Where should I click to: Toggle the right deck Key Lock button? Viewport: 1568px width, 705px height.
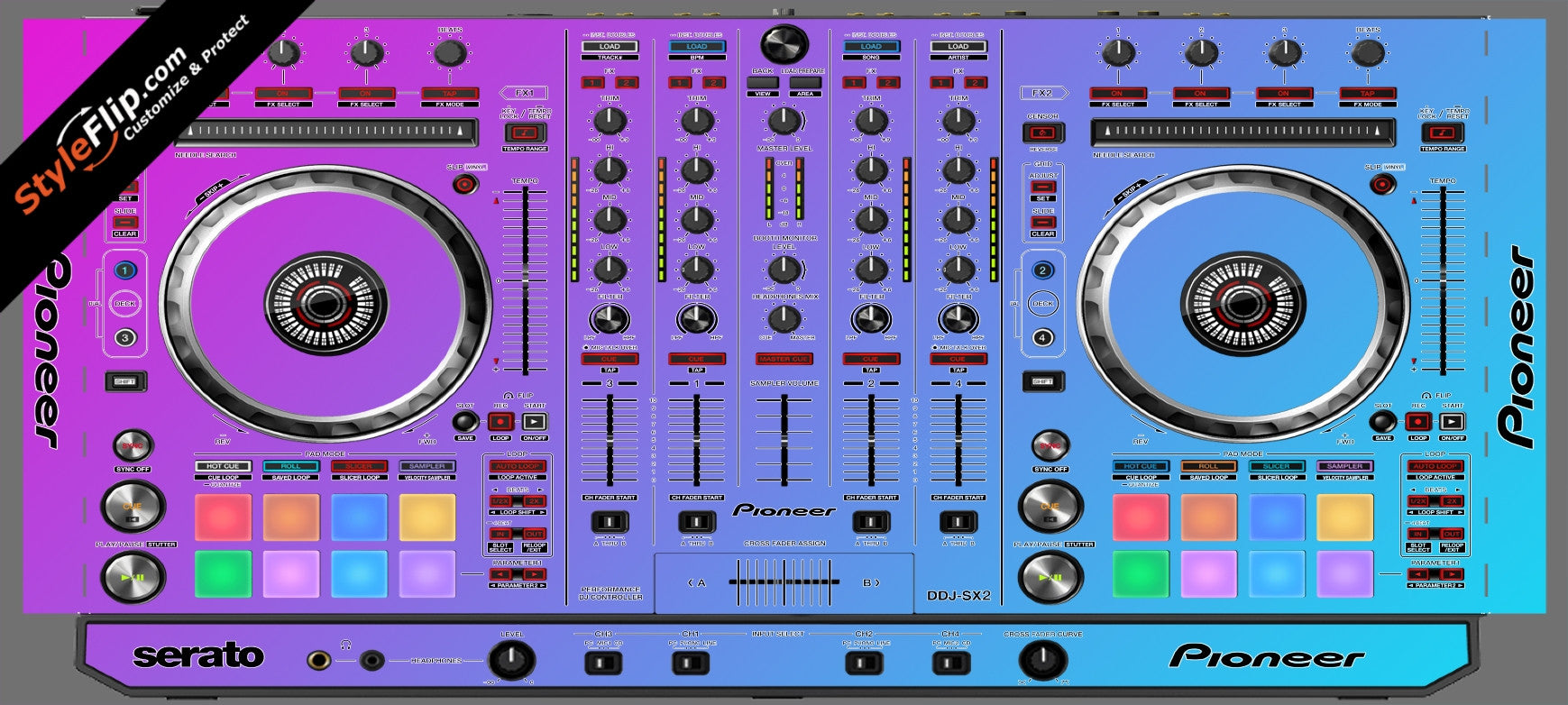pyautogui.click(x=1443, y=133)
